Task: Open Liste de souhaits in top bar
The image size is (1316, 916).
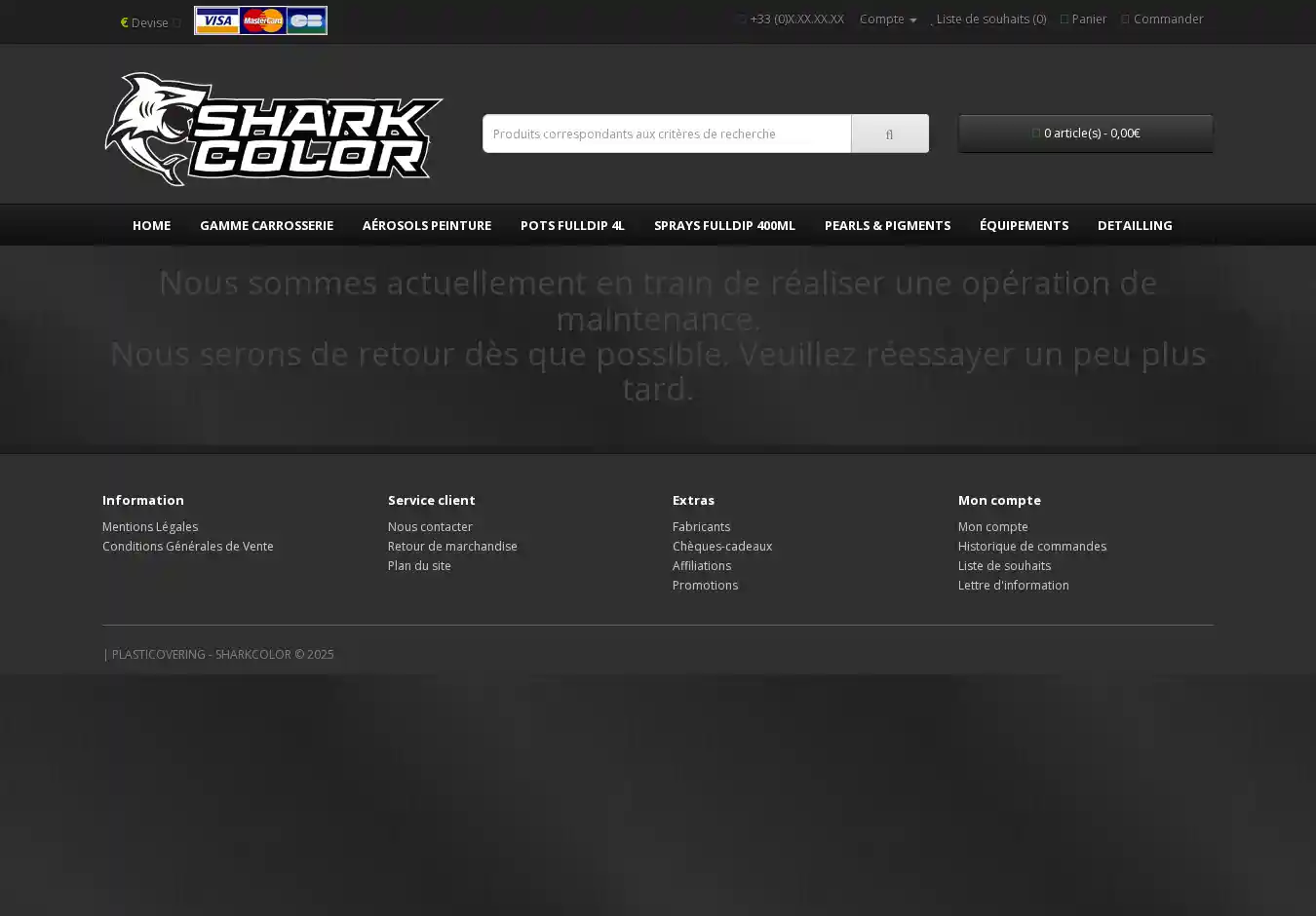Action: coord(988,19)
